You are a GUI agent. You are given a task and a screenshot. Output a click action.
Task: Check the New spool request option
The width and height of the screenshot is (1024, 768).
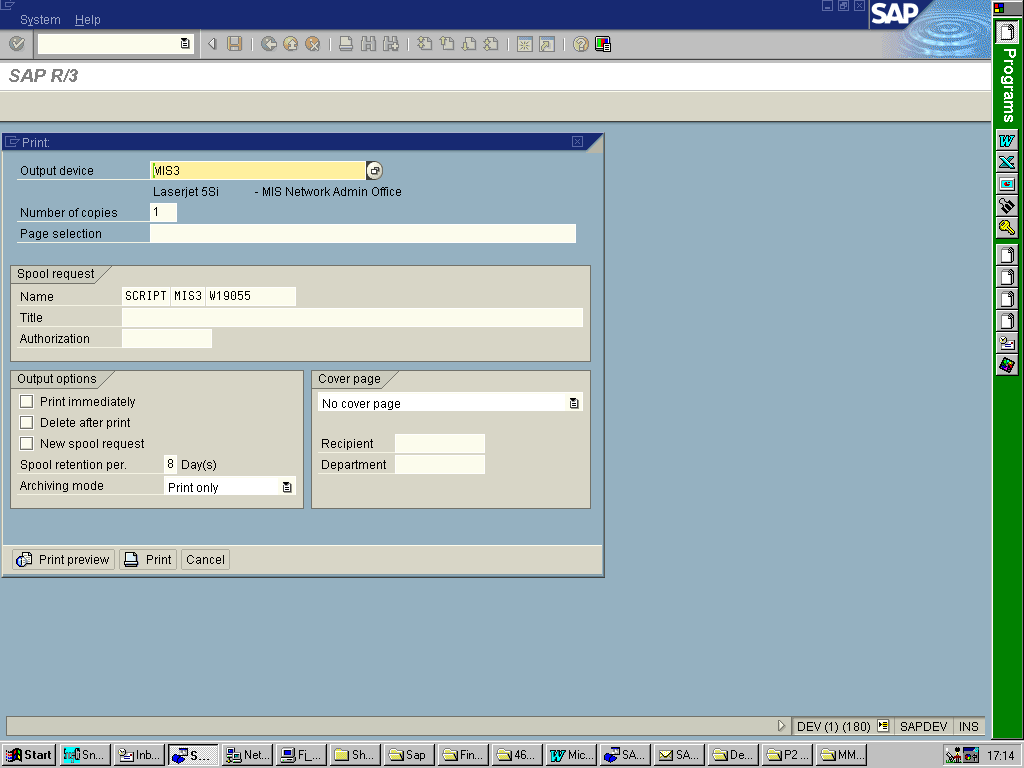click(x=26, y=443)
